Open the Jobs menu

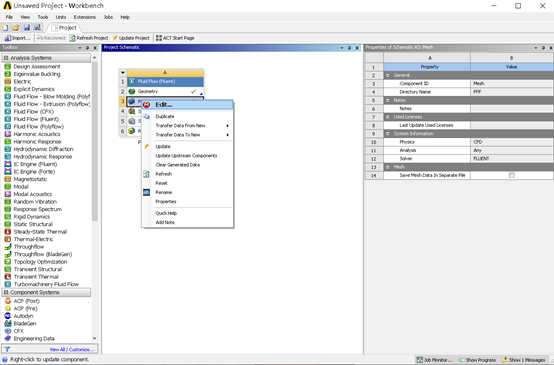(x=108, y=17)
